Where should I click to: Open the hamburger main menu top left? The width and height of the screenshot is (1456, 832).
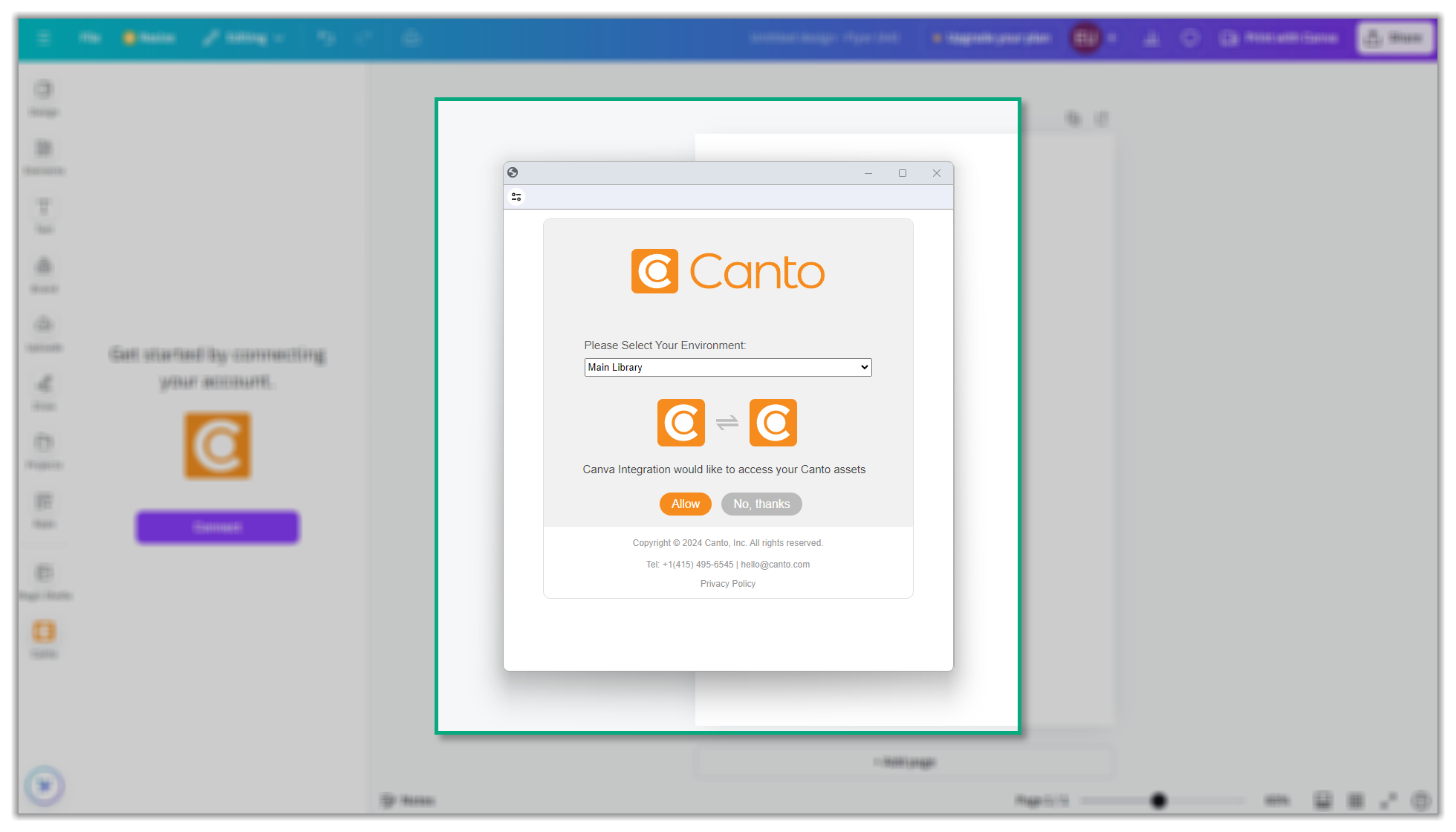[44, 37]
